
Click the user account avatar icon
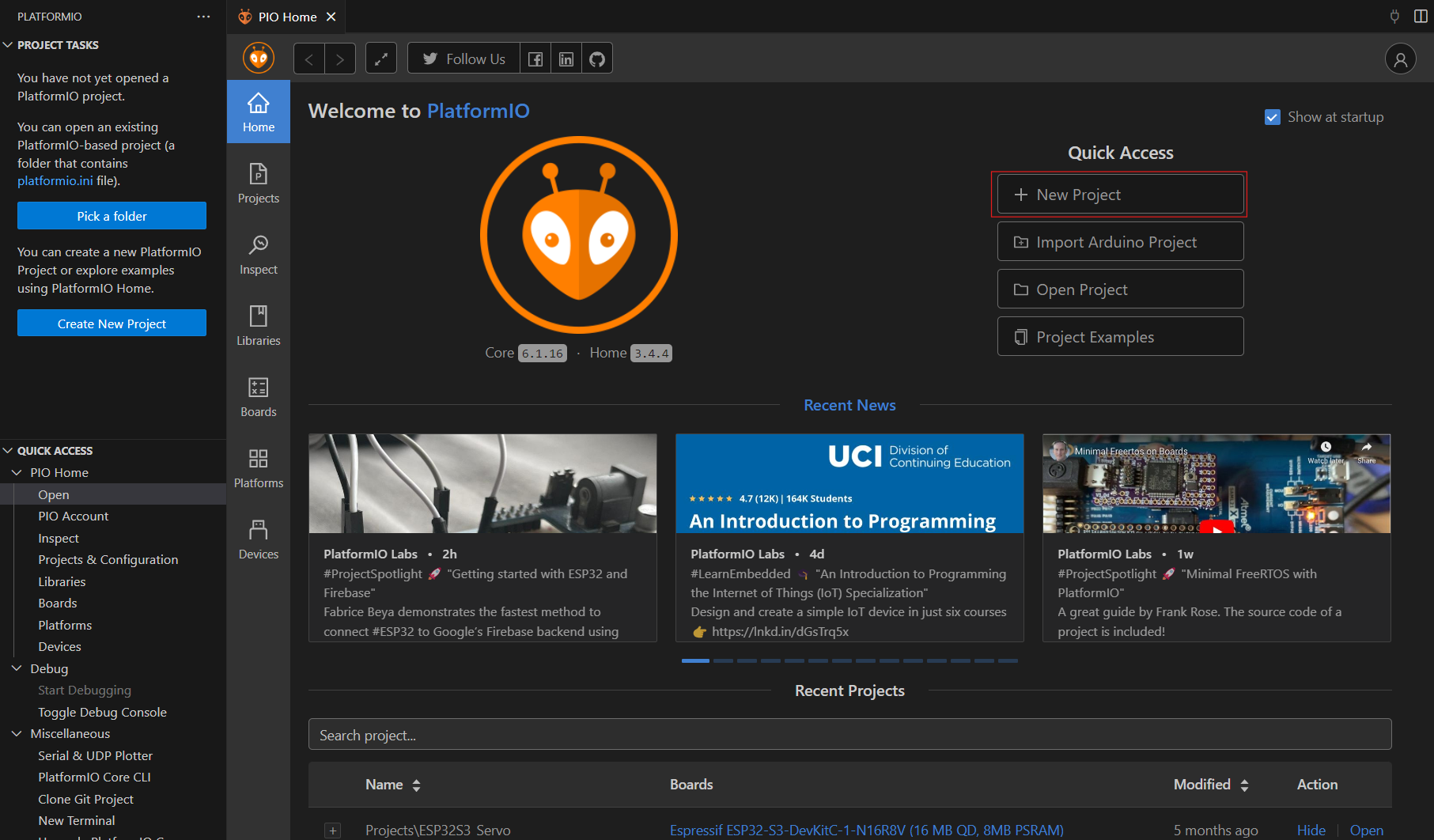click(1400, 59)
